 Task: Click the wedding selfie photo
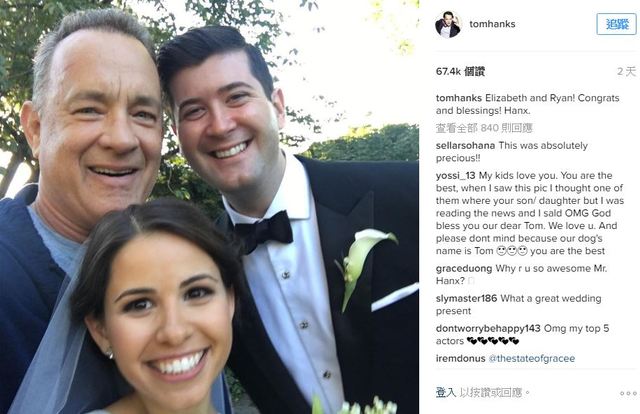209,207
